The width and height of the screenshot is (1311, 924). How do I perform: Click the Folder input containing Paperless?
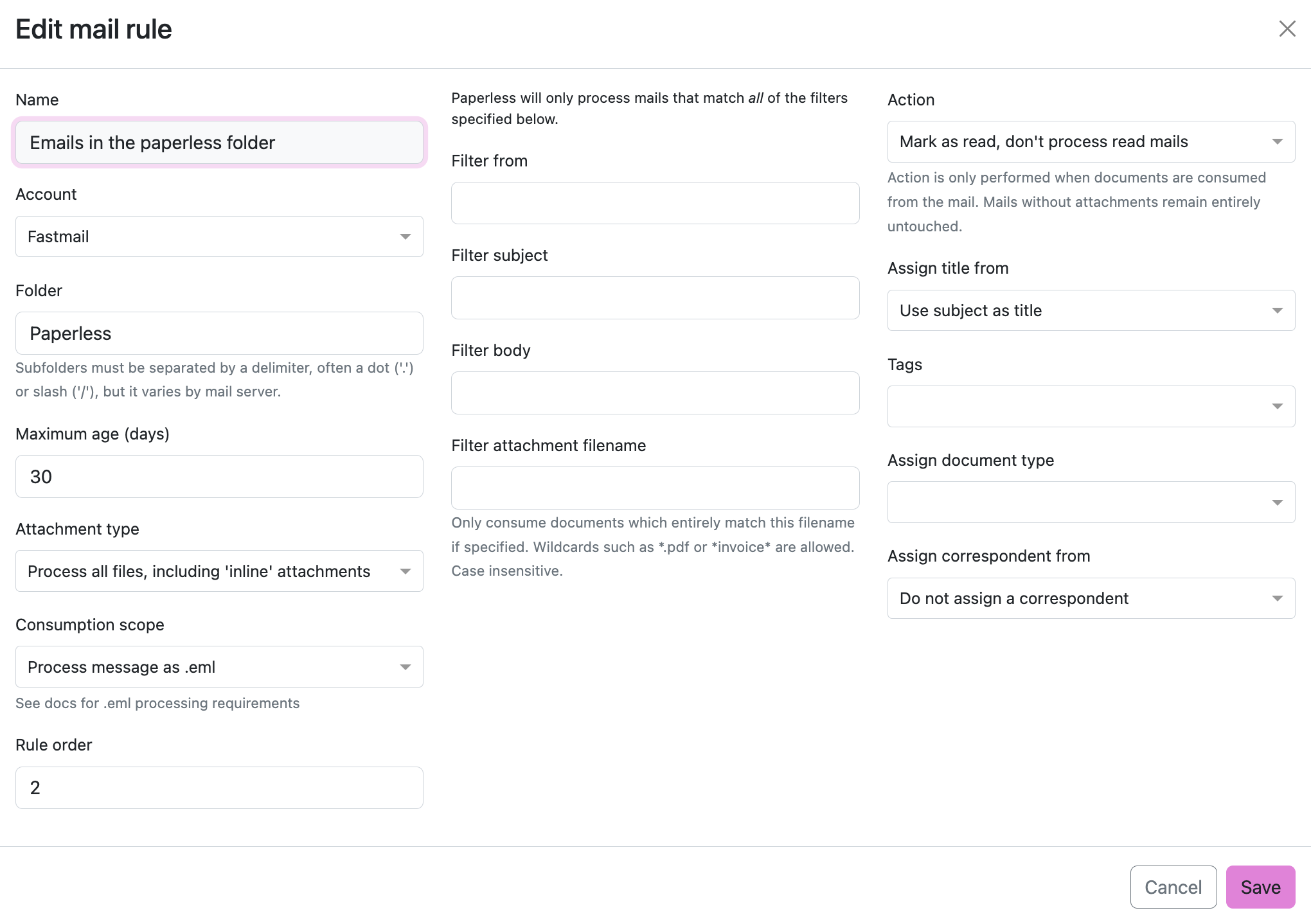tap(219, 333)
